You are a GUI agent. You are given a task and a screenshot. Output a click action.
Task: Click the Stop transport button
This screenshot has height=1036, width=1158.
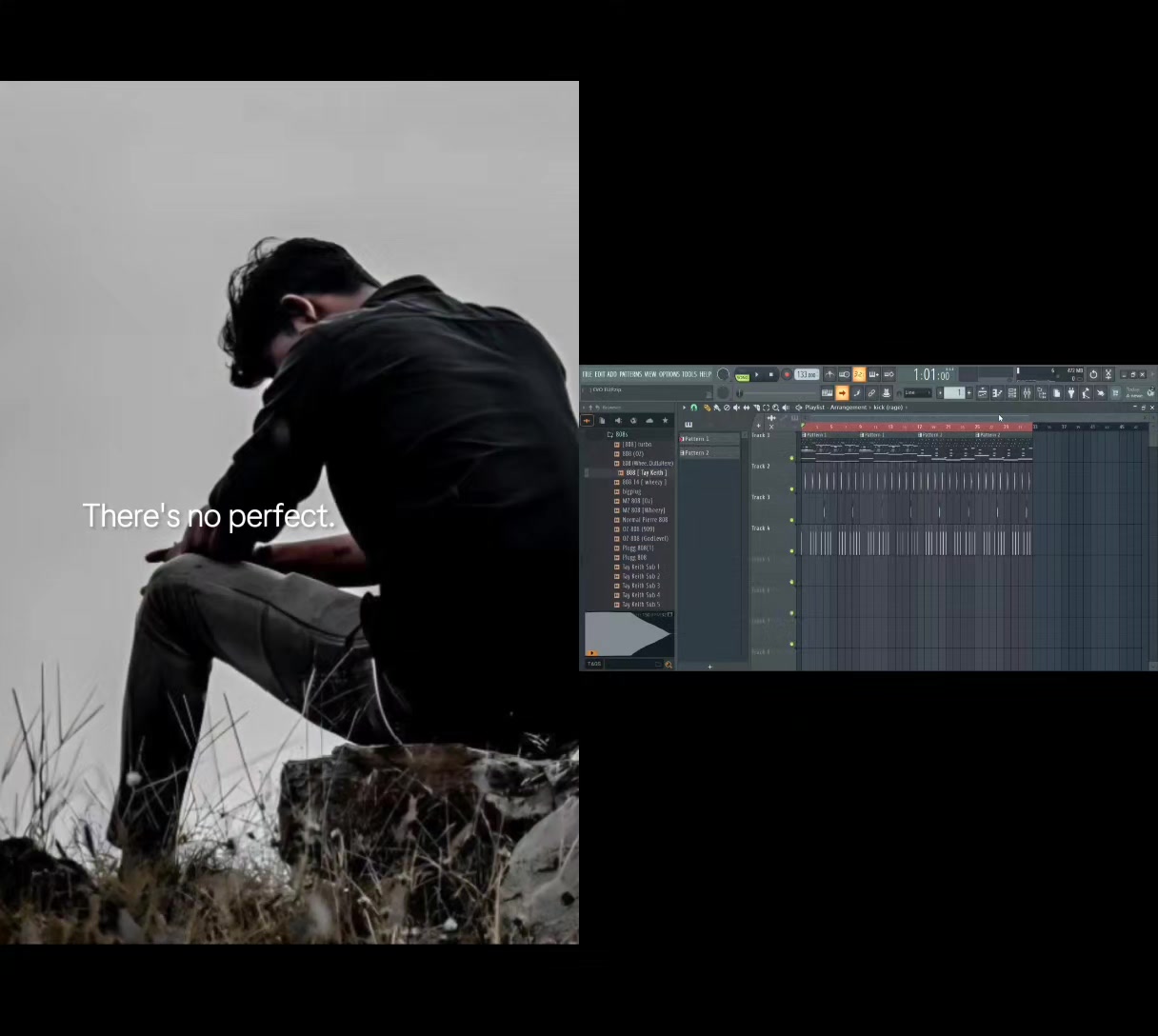click(x=771, y=374)
